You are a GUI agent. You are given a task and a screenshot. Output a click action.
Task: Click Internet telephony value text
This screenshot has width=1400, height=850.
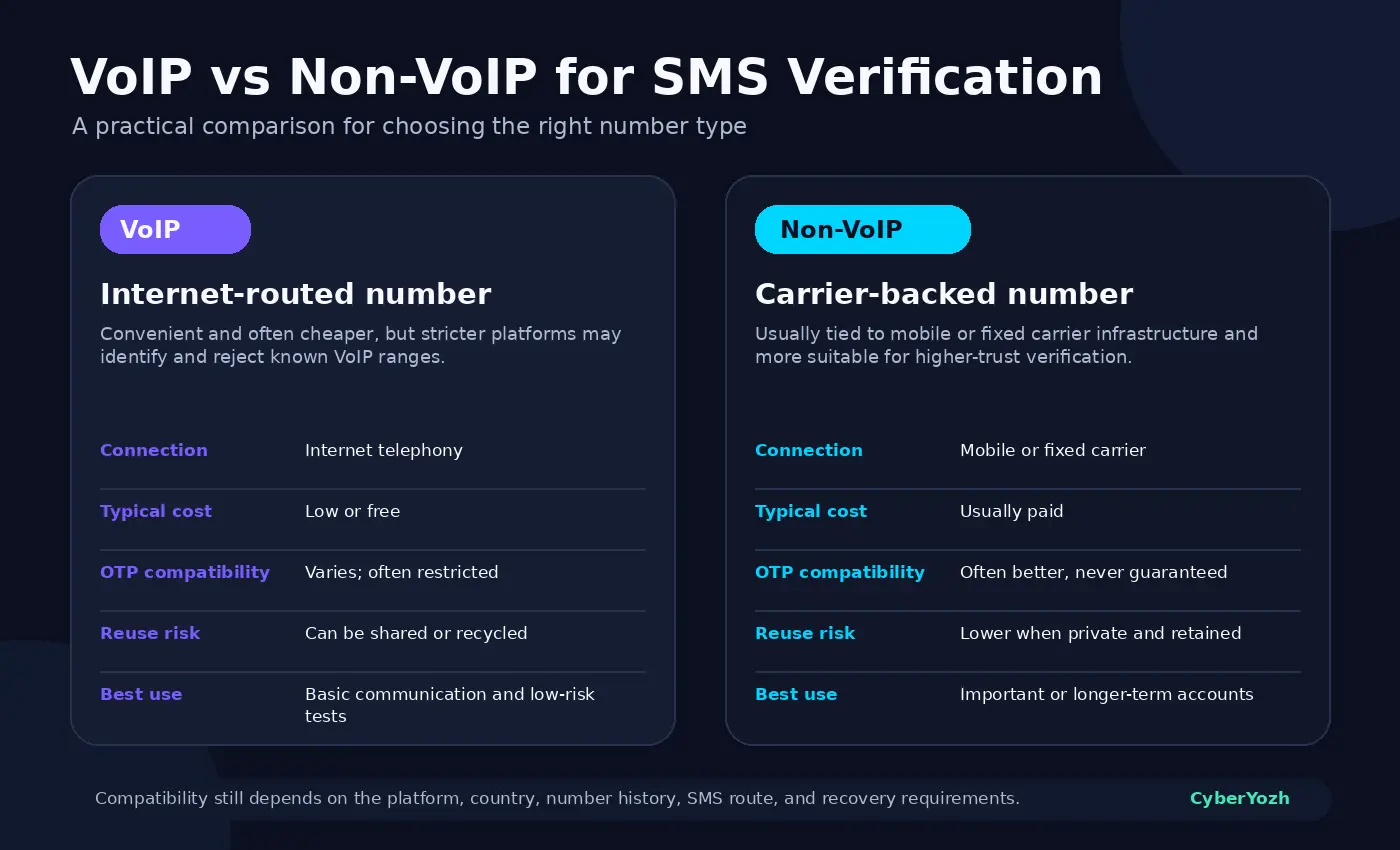click(384, 450)
